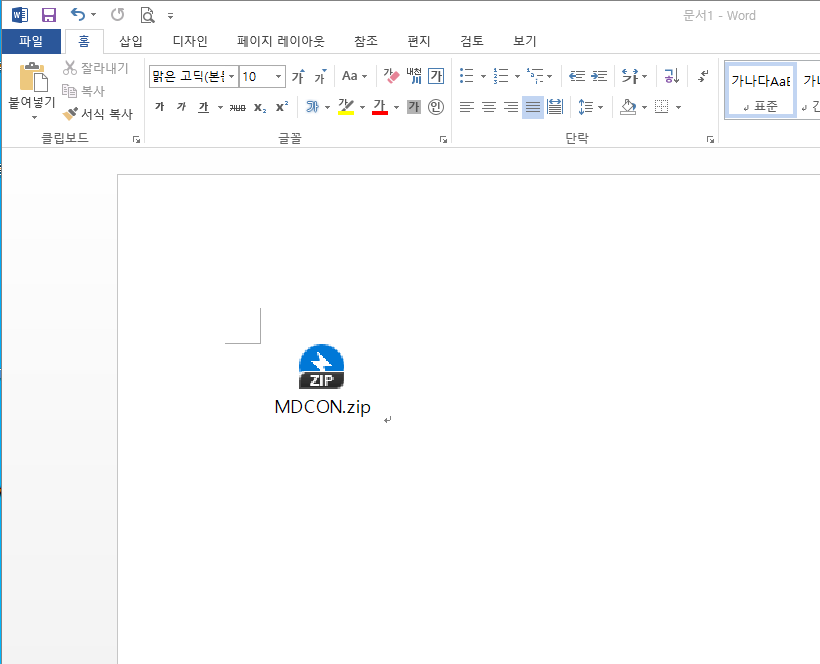This screenshot has width=820, height=664.
Task: Open font dialog launcher in 글꼴 group
Action: pyautogui.click(x=443, y=139)
